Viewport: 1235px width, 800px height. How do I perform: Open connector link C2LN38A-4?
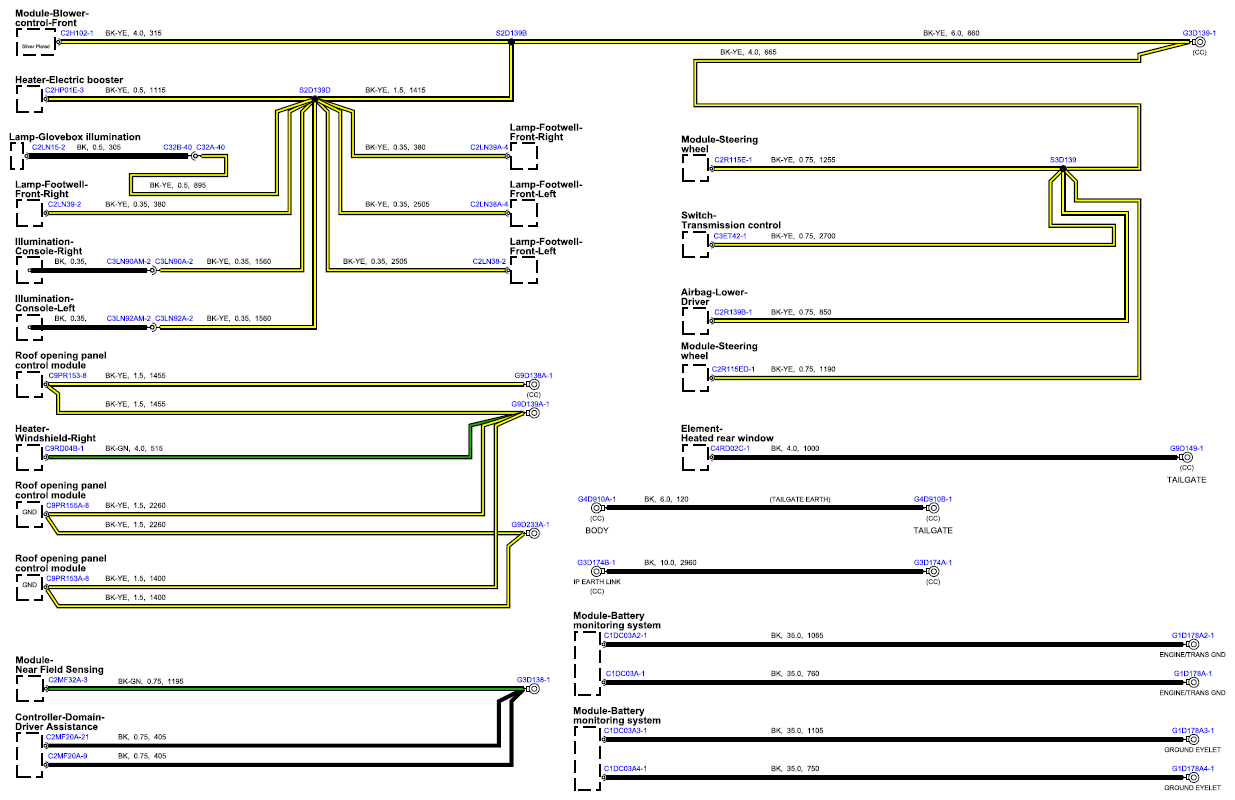(x=489, y=204)
